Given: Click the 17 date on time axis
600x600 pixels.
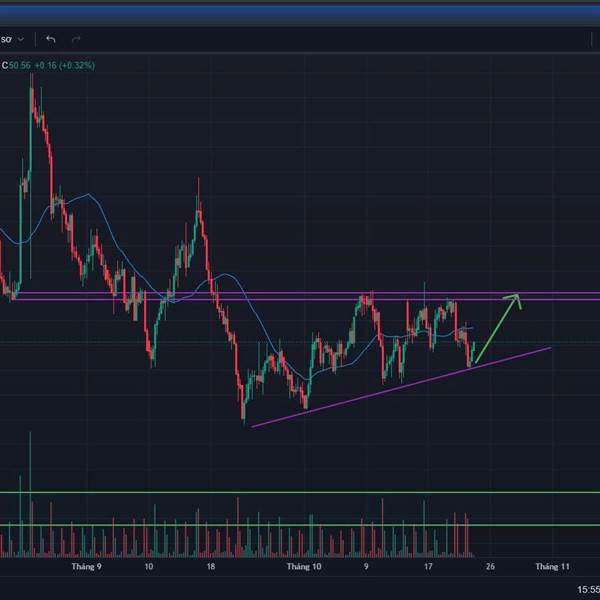Looking at the screenshot, I should (x=428, y=566).
